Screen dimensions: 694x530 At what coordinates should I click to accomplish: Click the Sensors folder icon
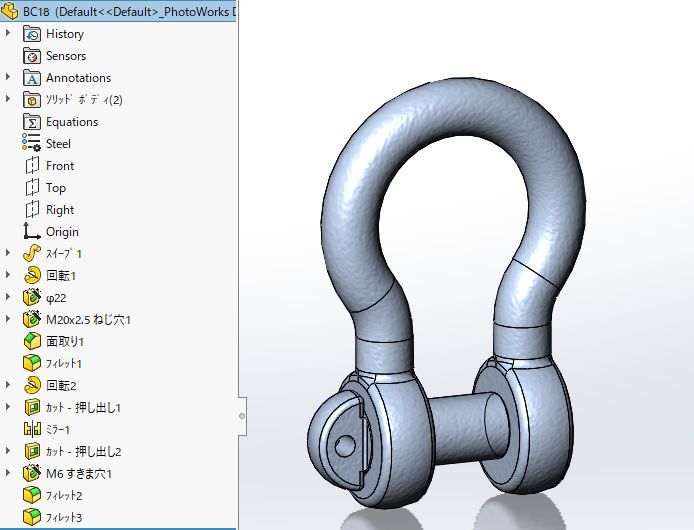32,56
